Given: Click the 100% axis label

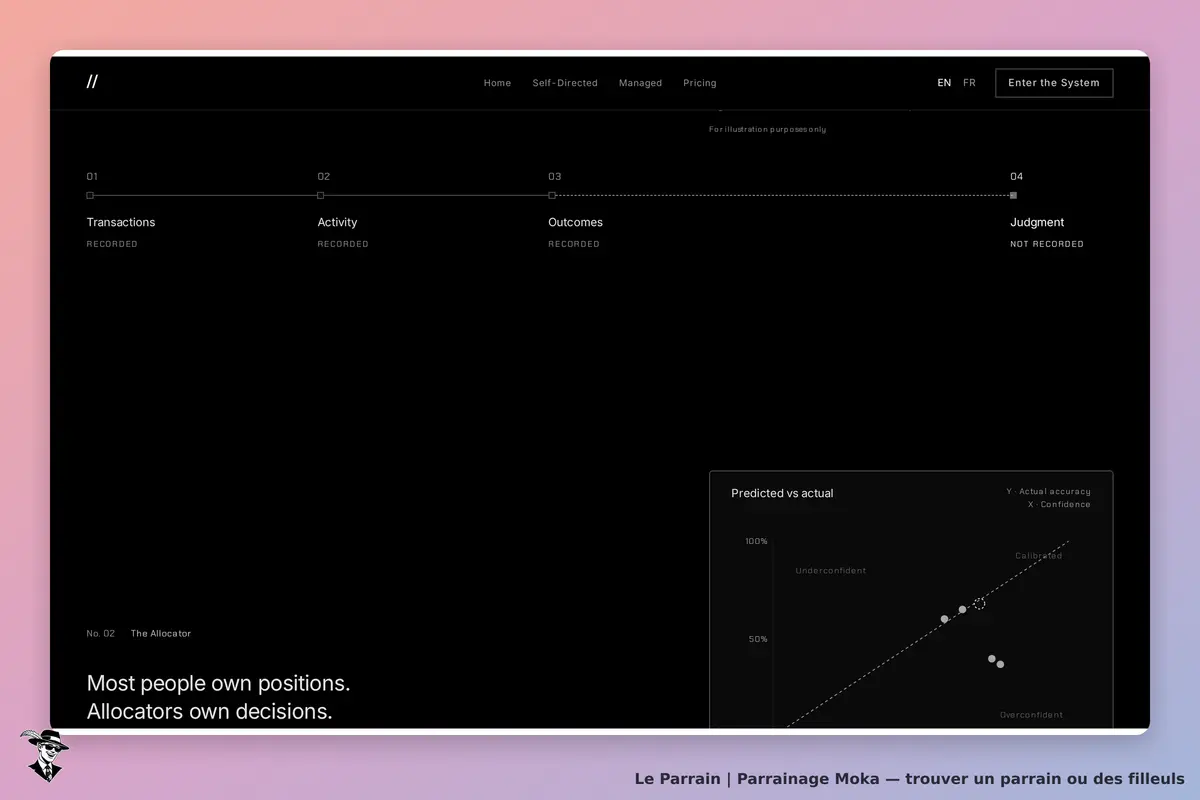Looking at the screenshot, I should click(756, 541).
